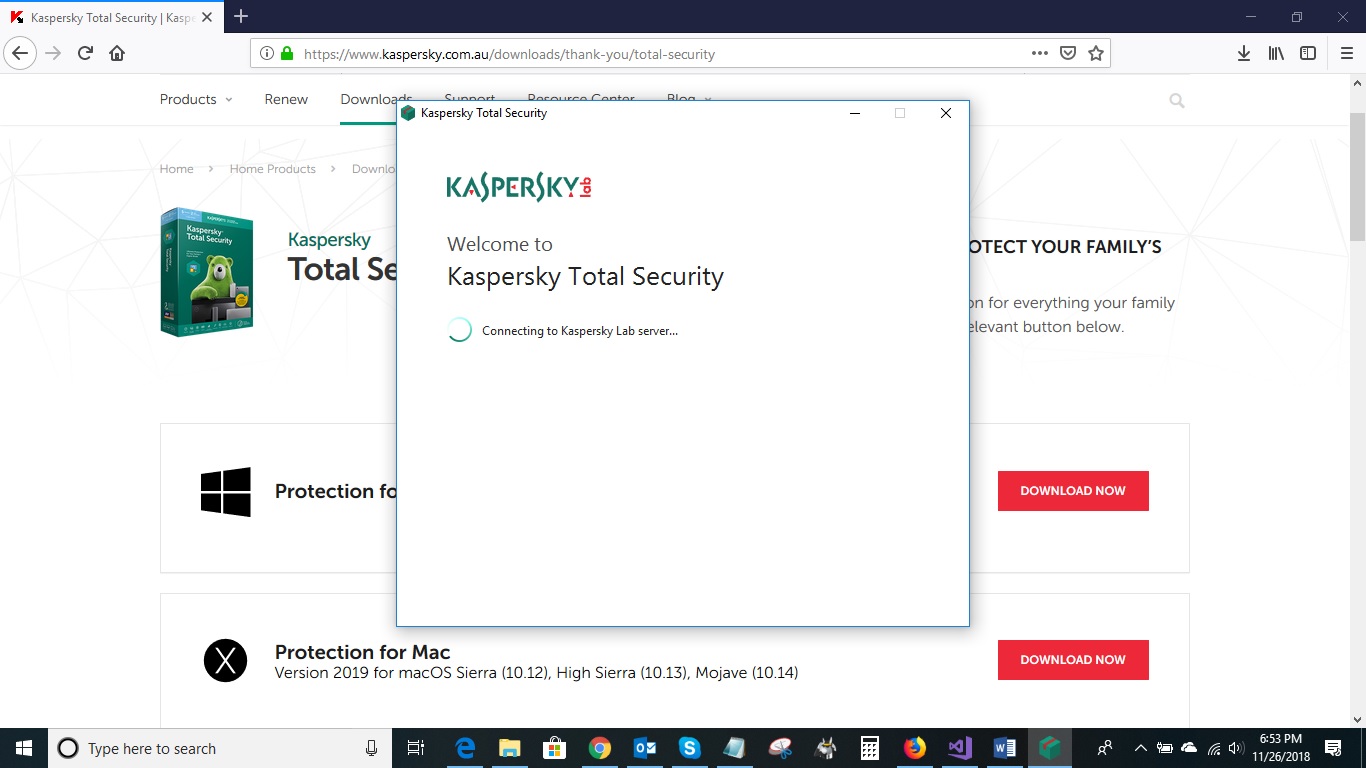Open Skype from taskbar

[x=690, y=748]
